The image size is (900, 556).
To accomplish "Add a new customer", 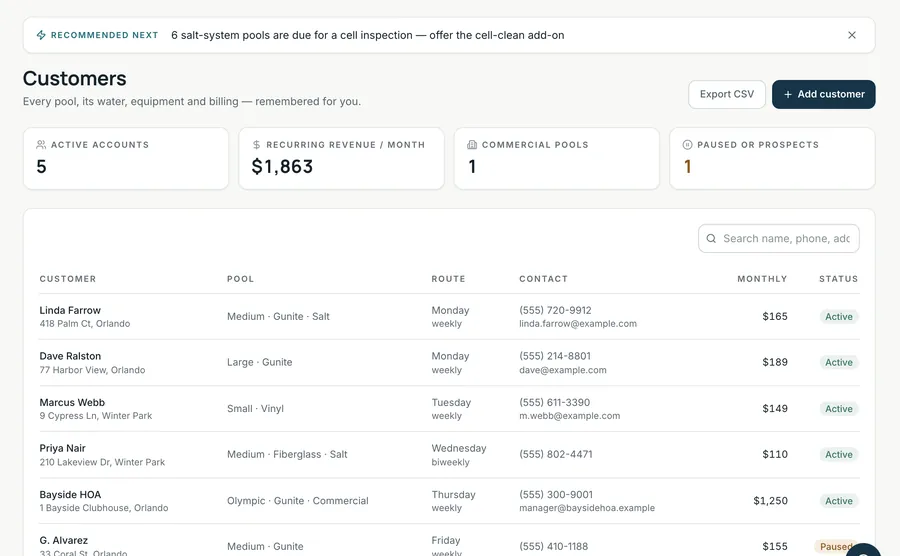I will [x=823, y=94].
